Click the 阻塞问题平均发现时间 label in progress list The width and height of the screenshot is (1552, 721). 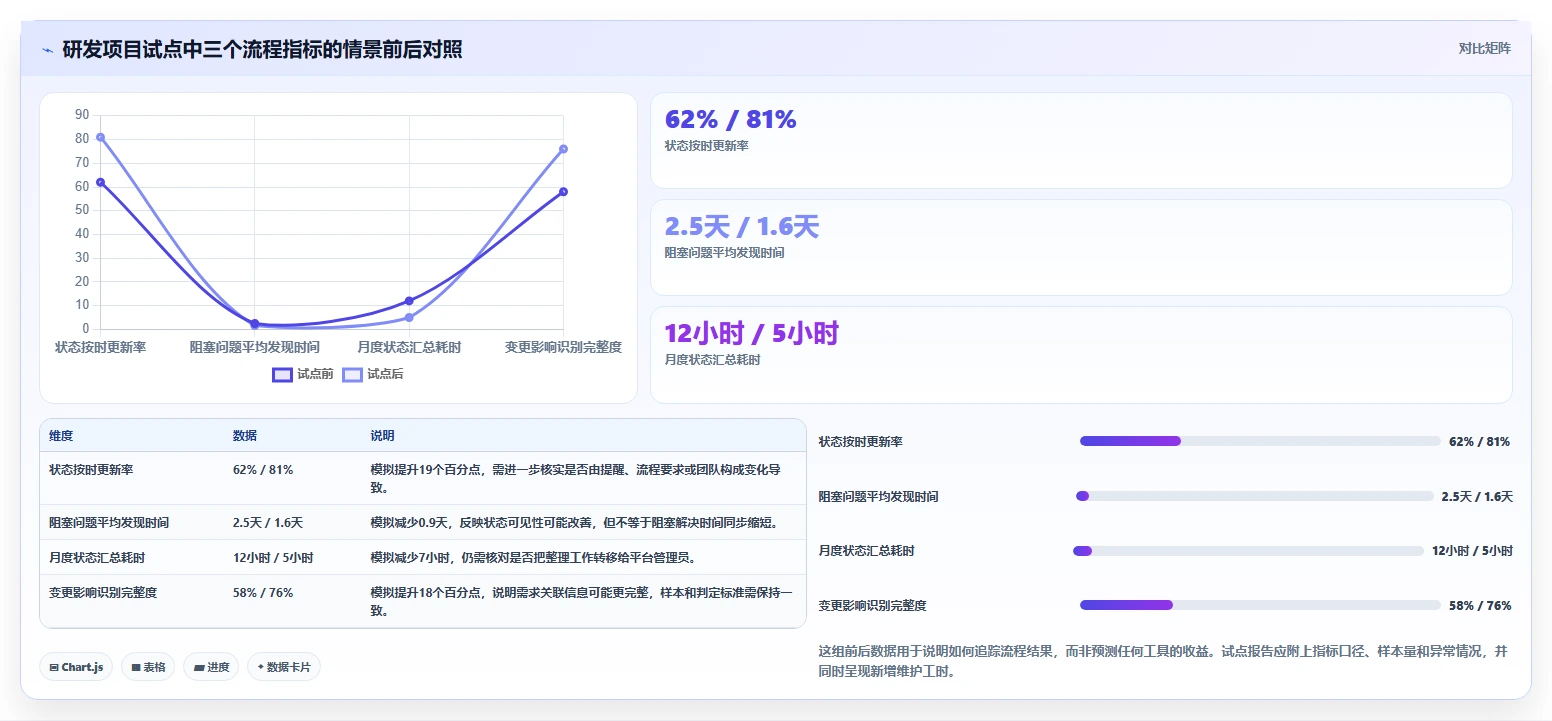click(x=879, y=496)
